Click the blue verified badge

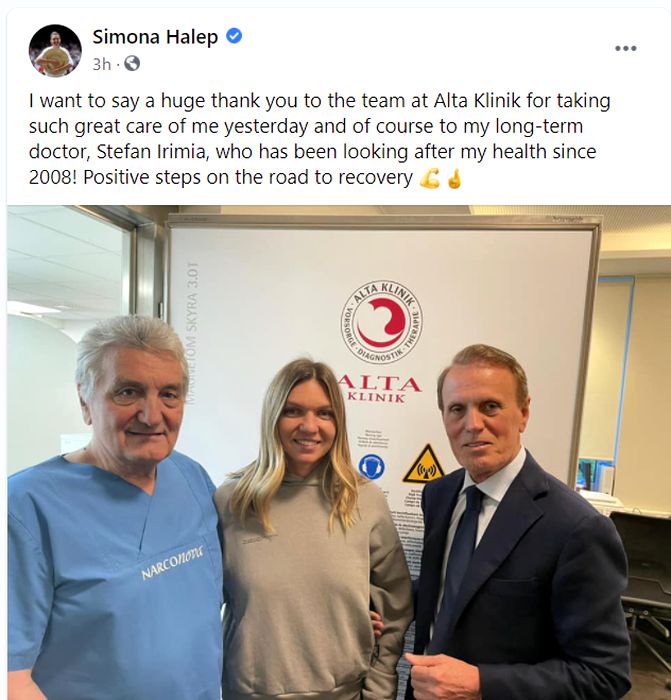pos(234,36)
